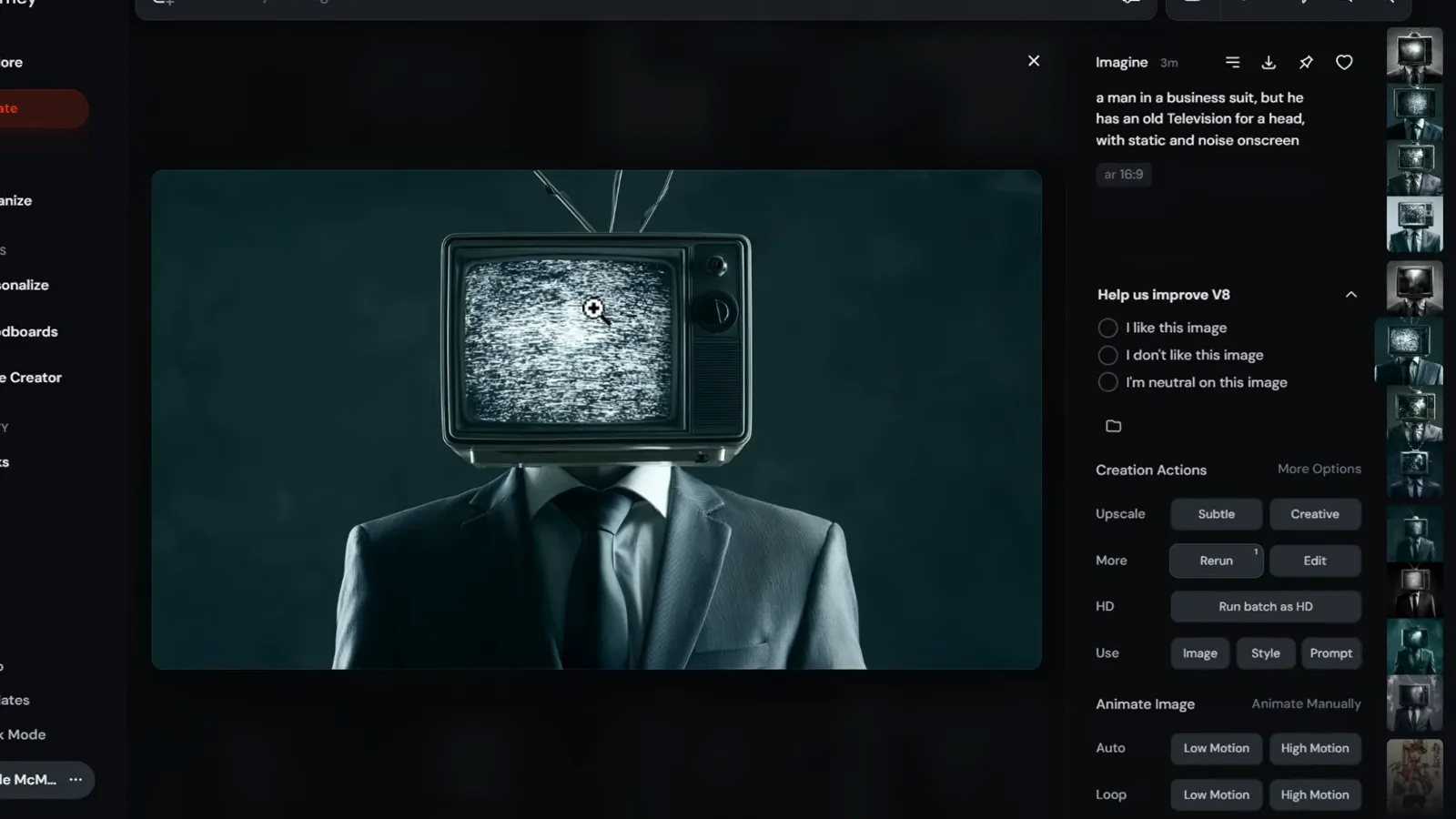Toggle Dark Mode in the sidebar
This screenshot has height=819, width=1456.
point(23,734)
